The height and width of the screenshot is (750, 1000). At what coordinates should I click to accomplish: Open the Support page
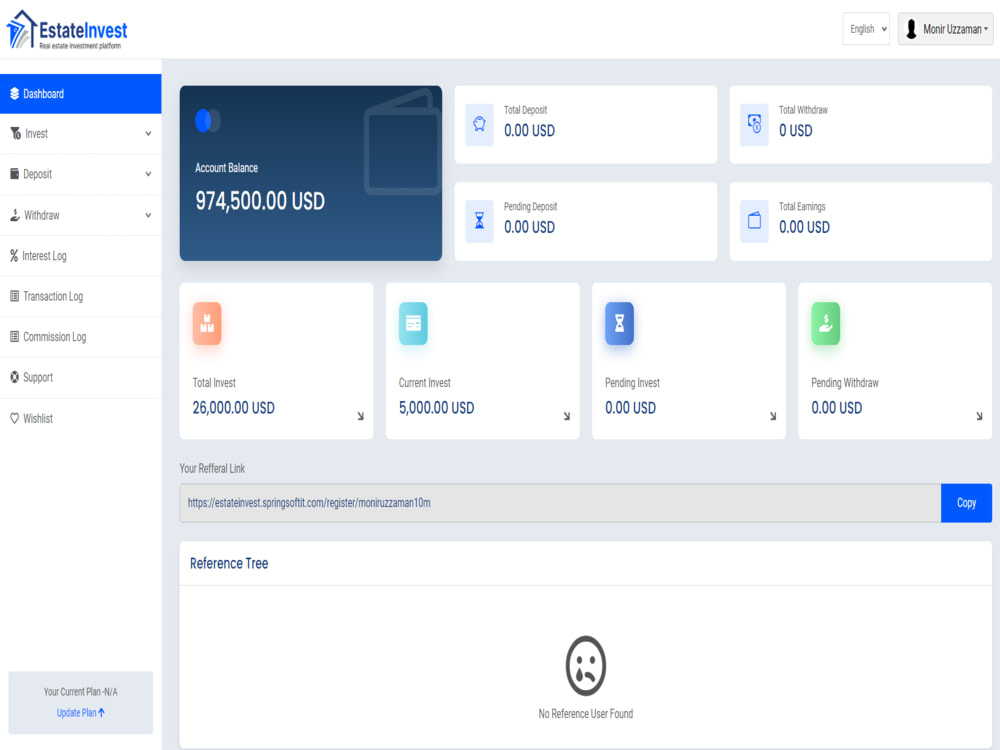[x=80, y=378]
